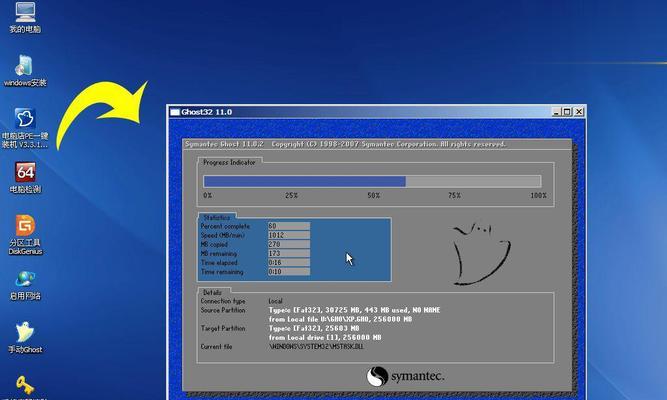
Task: Maximize the Ghost32 11.0 window
Action: [567, 112]
